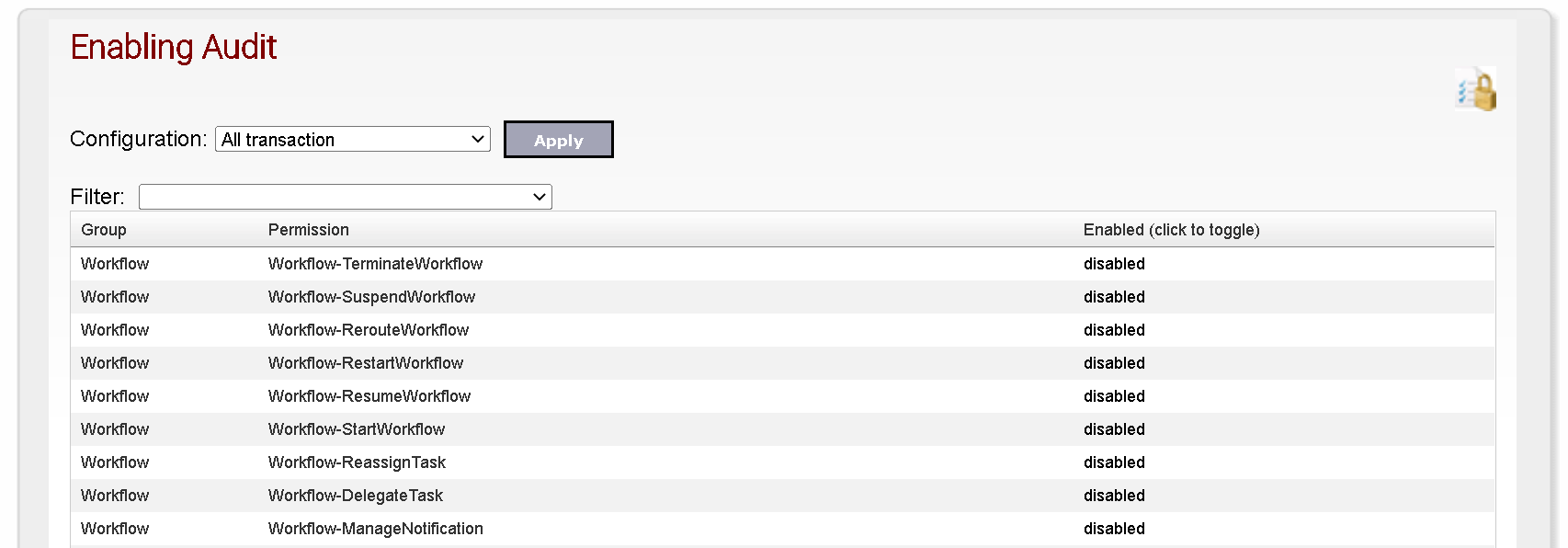Toggle Workflow-ReassignTask enabled state
The width and height of the screenshot is (1568, 548).
pos(1114,462)
